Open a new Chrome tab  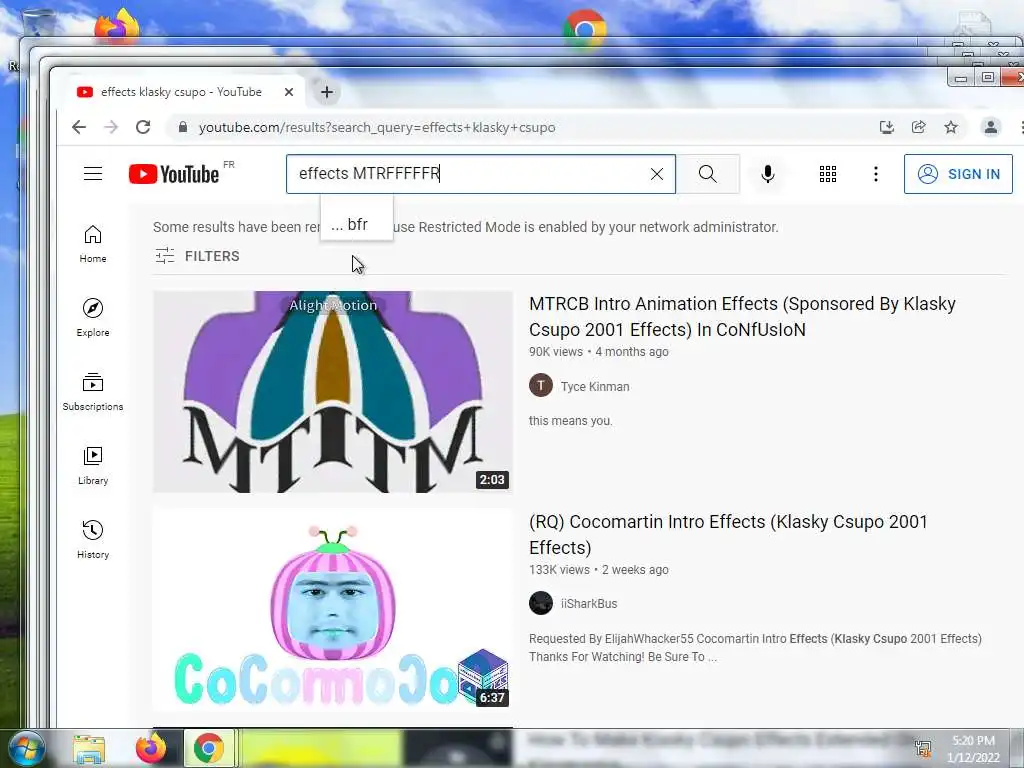coord(327,92)
